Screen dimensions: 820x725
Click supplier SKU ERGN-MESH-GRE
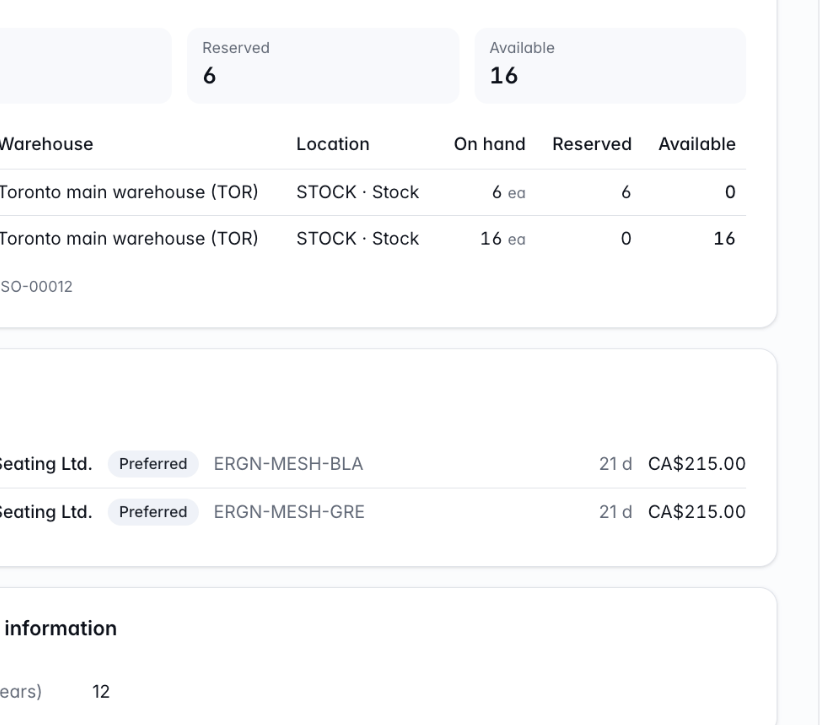(x=289, y=512)
